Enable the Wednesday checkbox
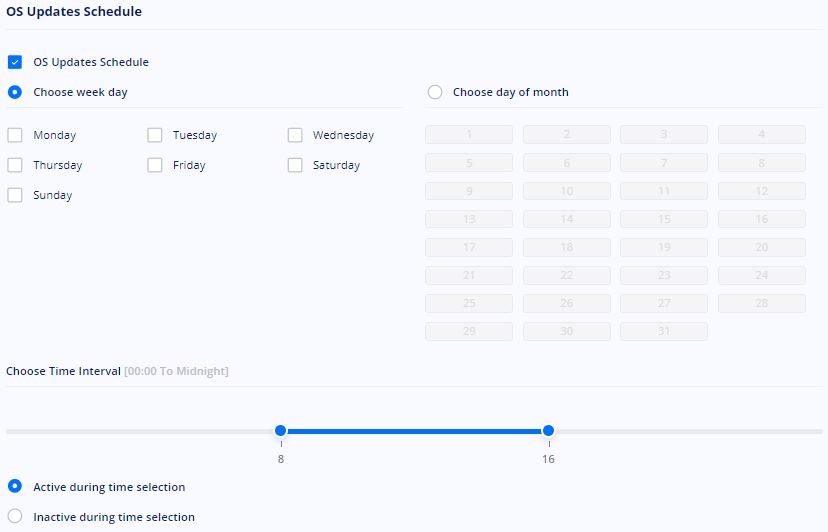828x532 pixels. click(x=295, y=135)
